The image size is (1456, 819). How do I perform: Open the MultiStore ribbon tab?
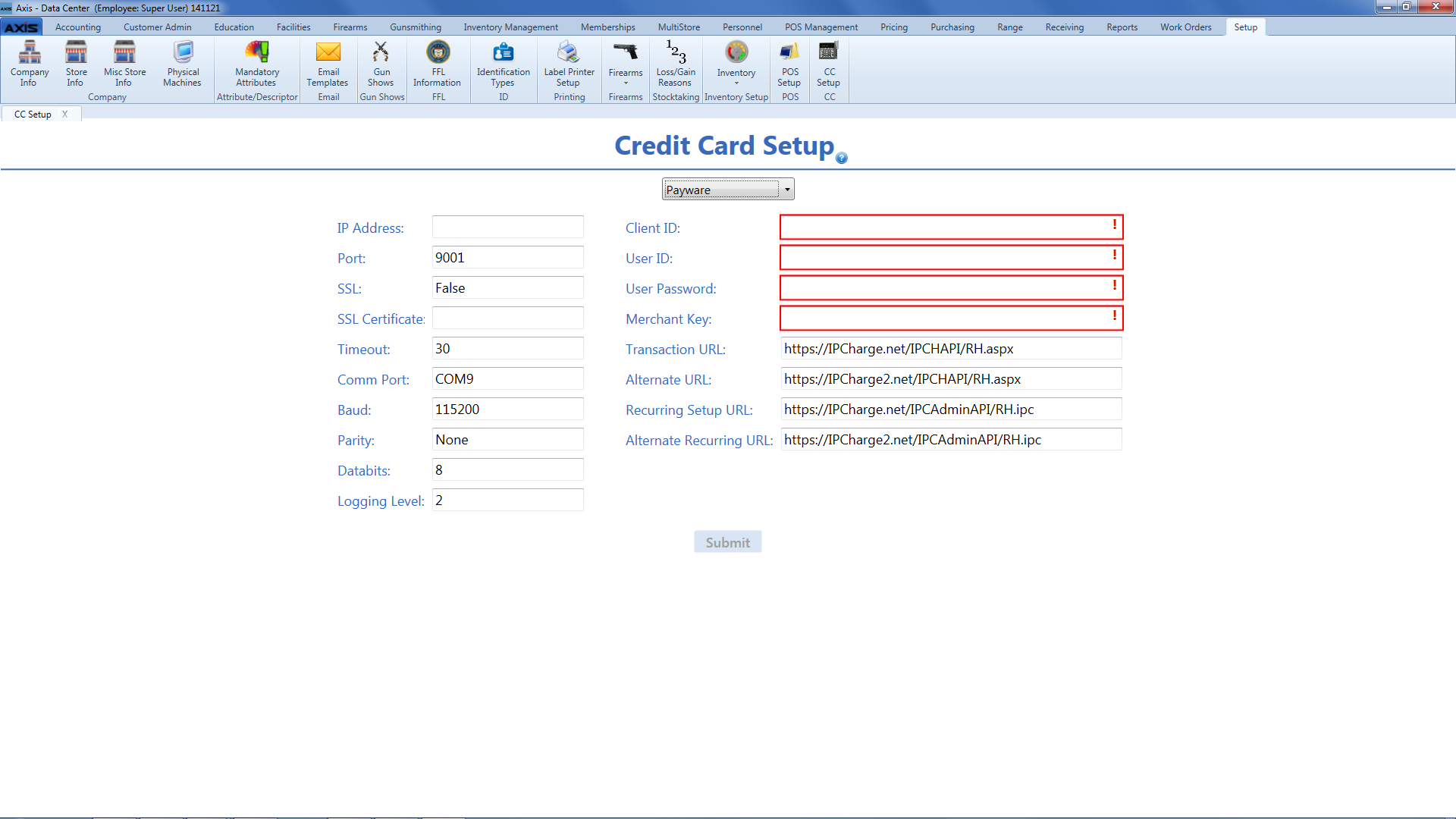pos(679,27)
